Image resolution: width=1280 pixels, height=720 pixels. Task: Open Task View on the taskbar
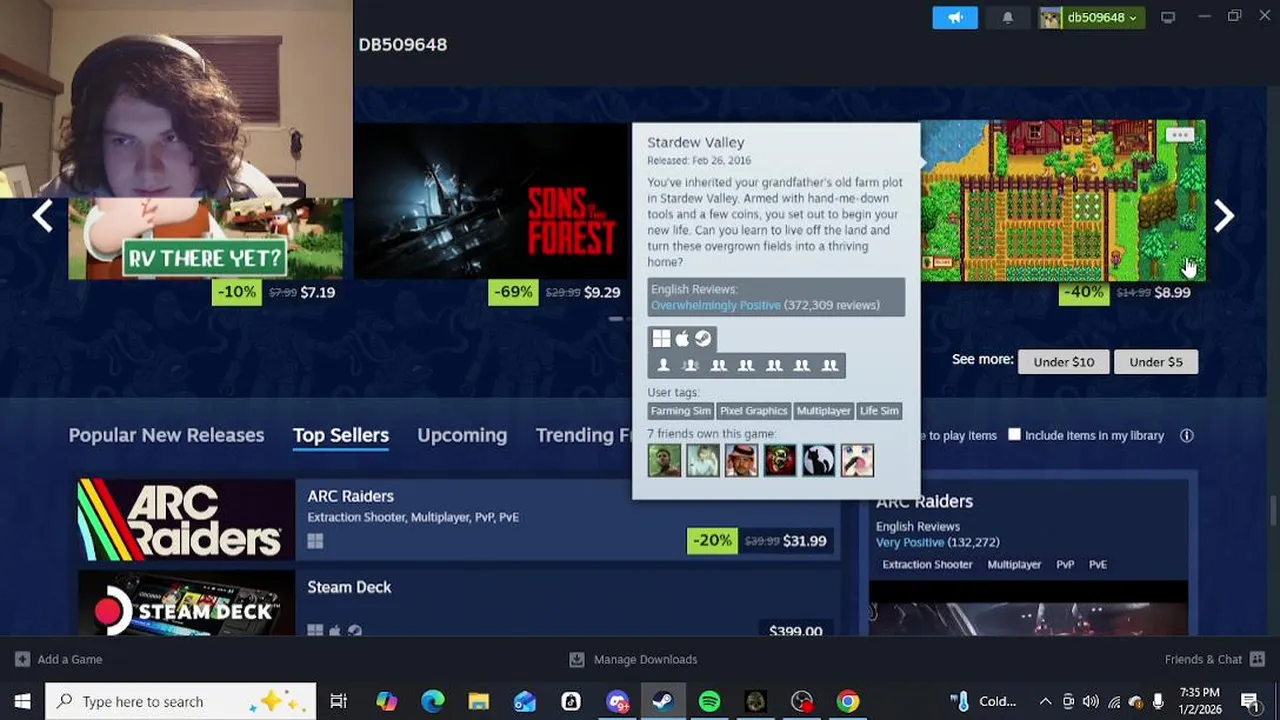click(338, 701)
